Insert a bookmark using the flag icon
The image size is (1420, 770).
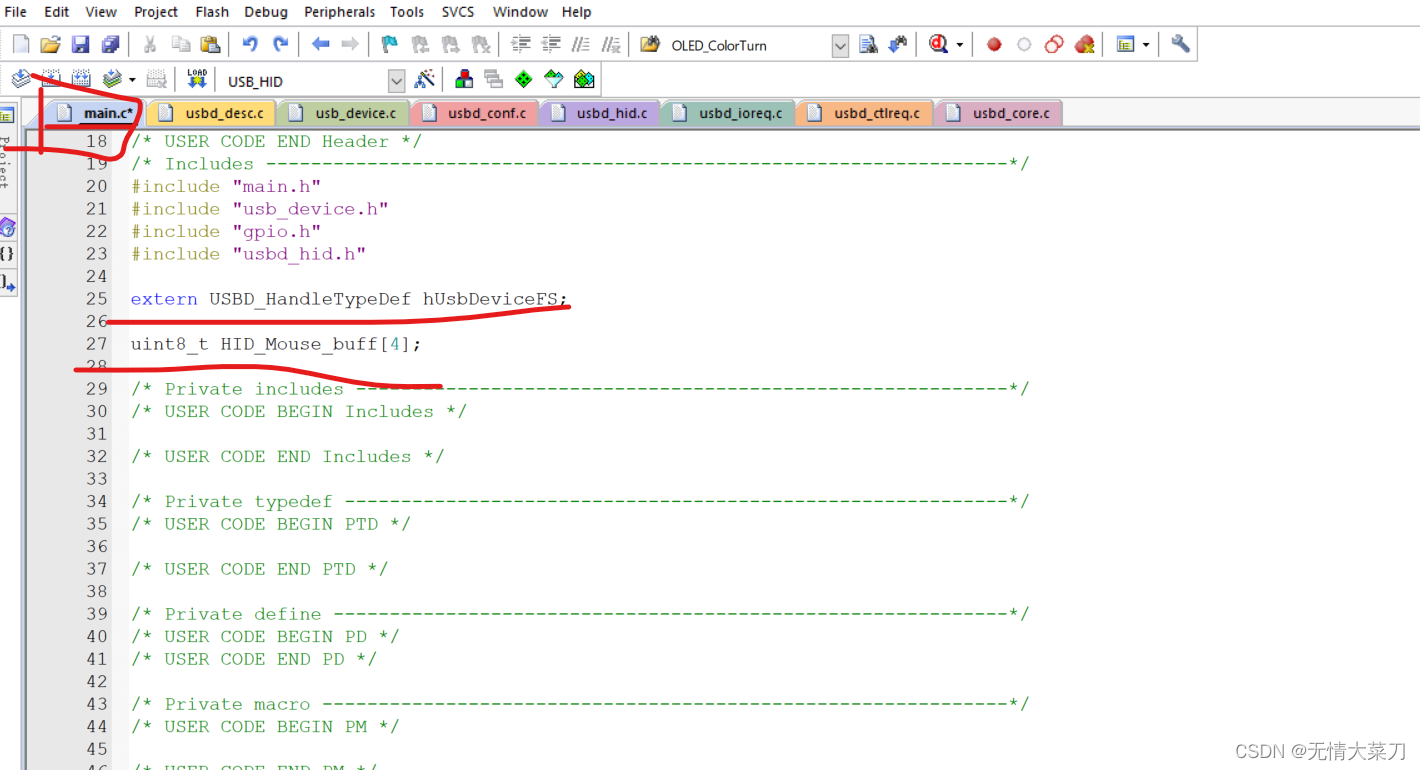coord(390,45)
